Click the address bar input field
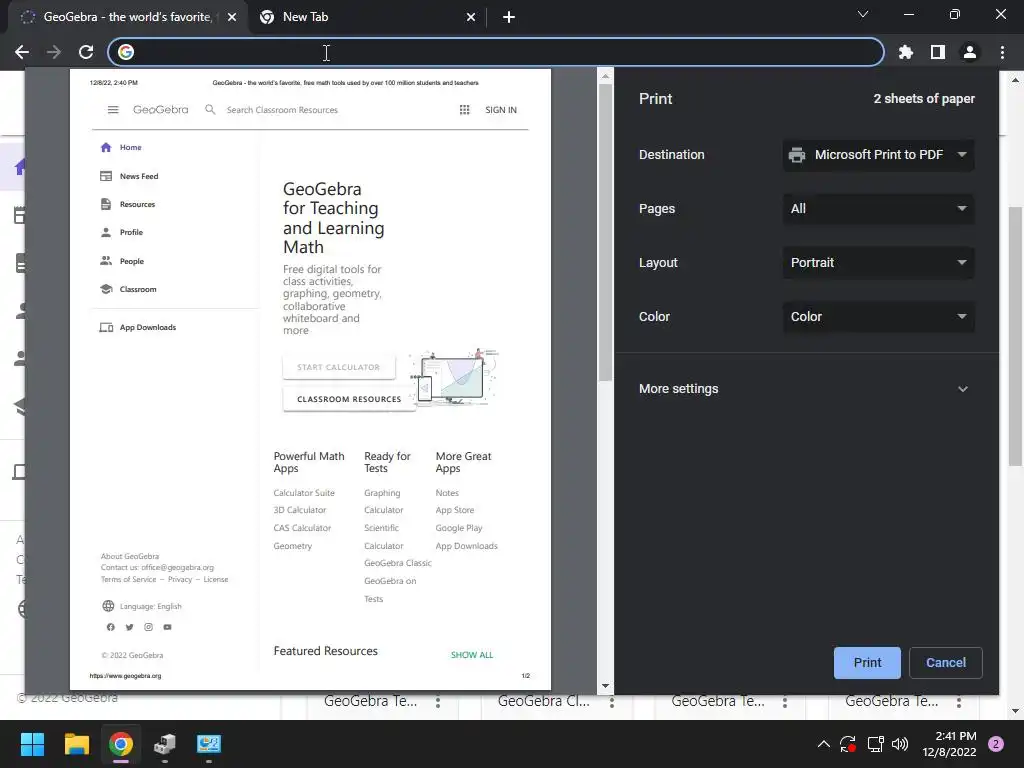 (x=496, y=52)
